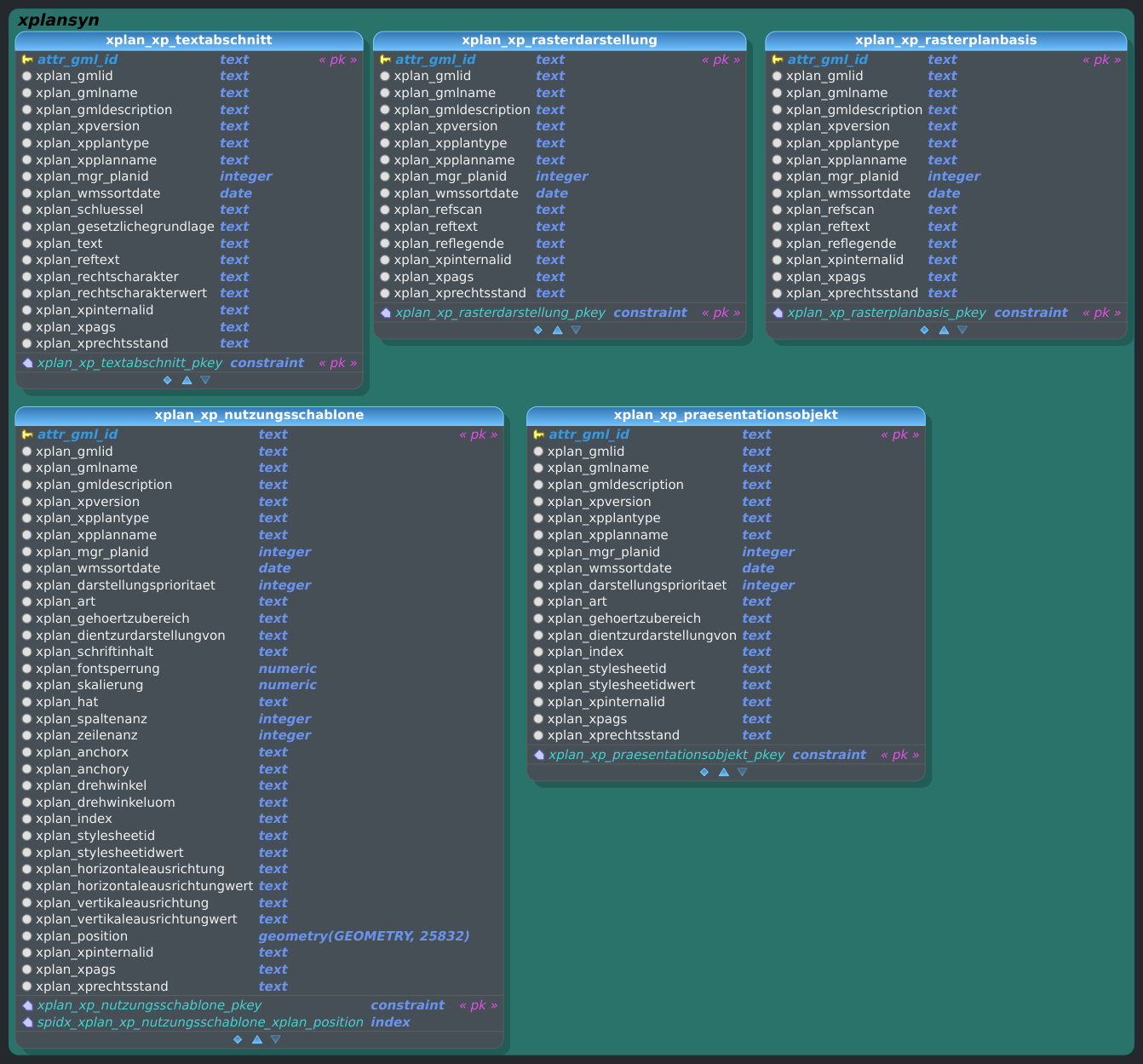
Task: Expand xplan_xp_praesentationsobjekt using the down triangle
Action: [742, 772]
